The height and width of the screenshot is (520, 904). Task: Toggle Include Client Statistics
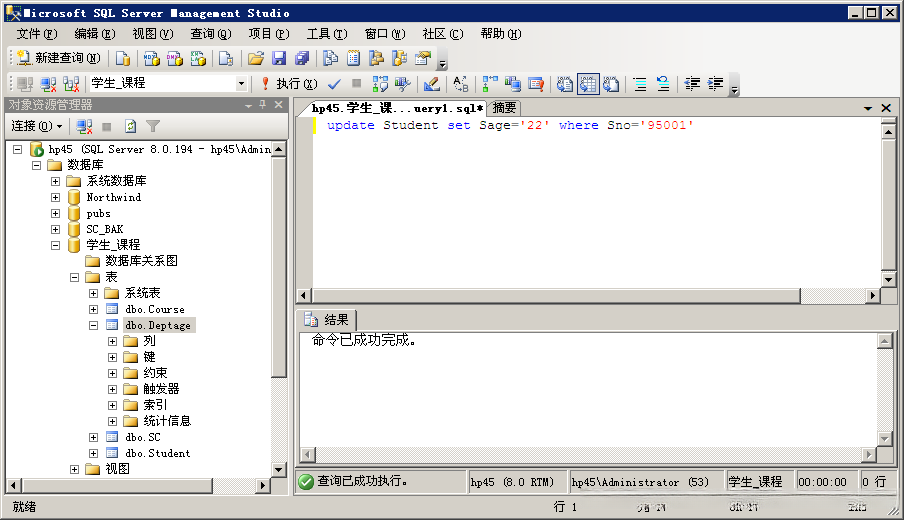coord(513,84)
